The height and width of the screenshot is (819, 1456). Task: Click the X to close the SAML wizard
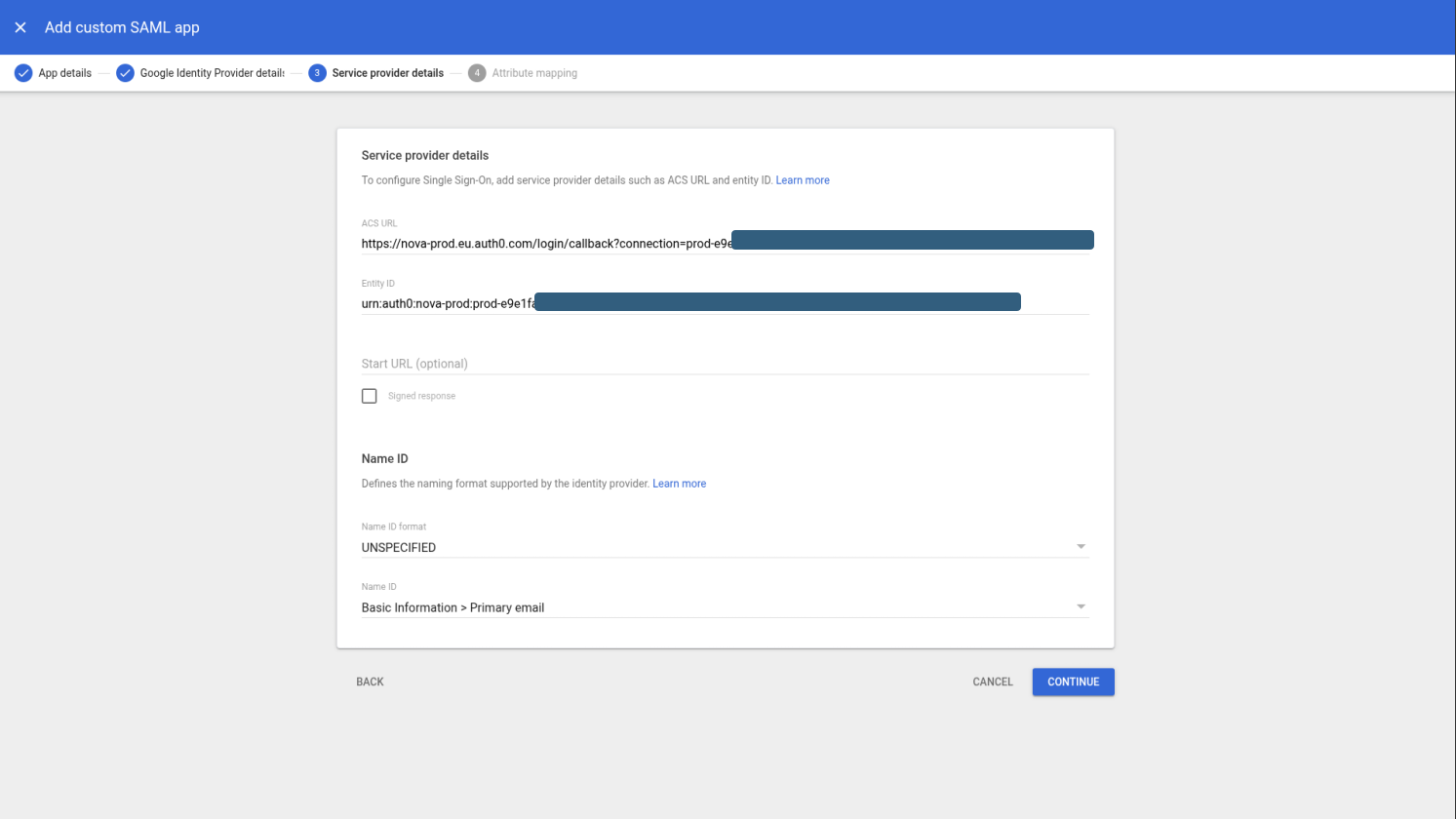pos(20,27)
